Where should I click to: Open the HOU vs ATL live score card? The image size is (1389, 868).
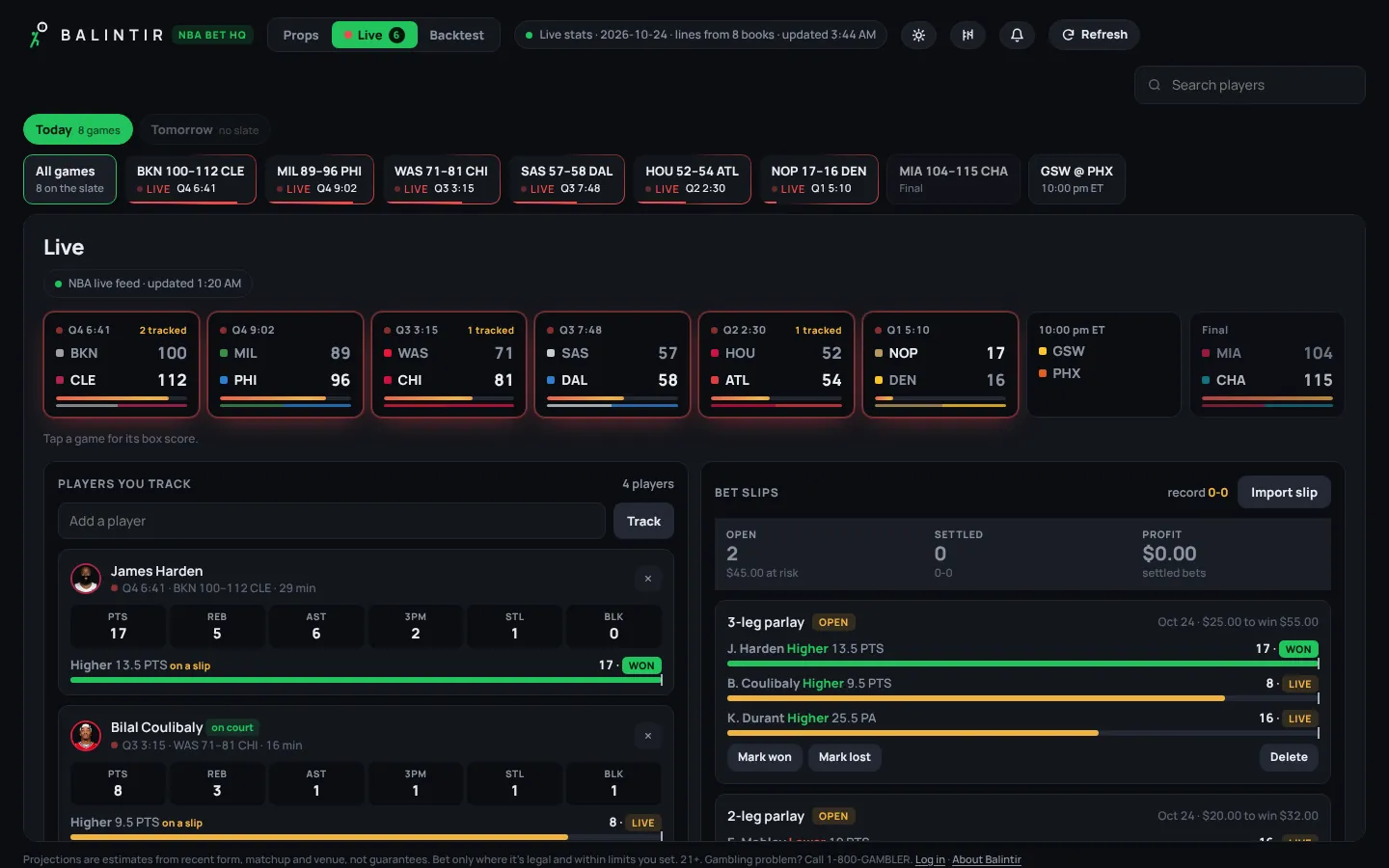tap(776, 365)
